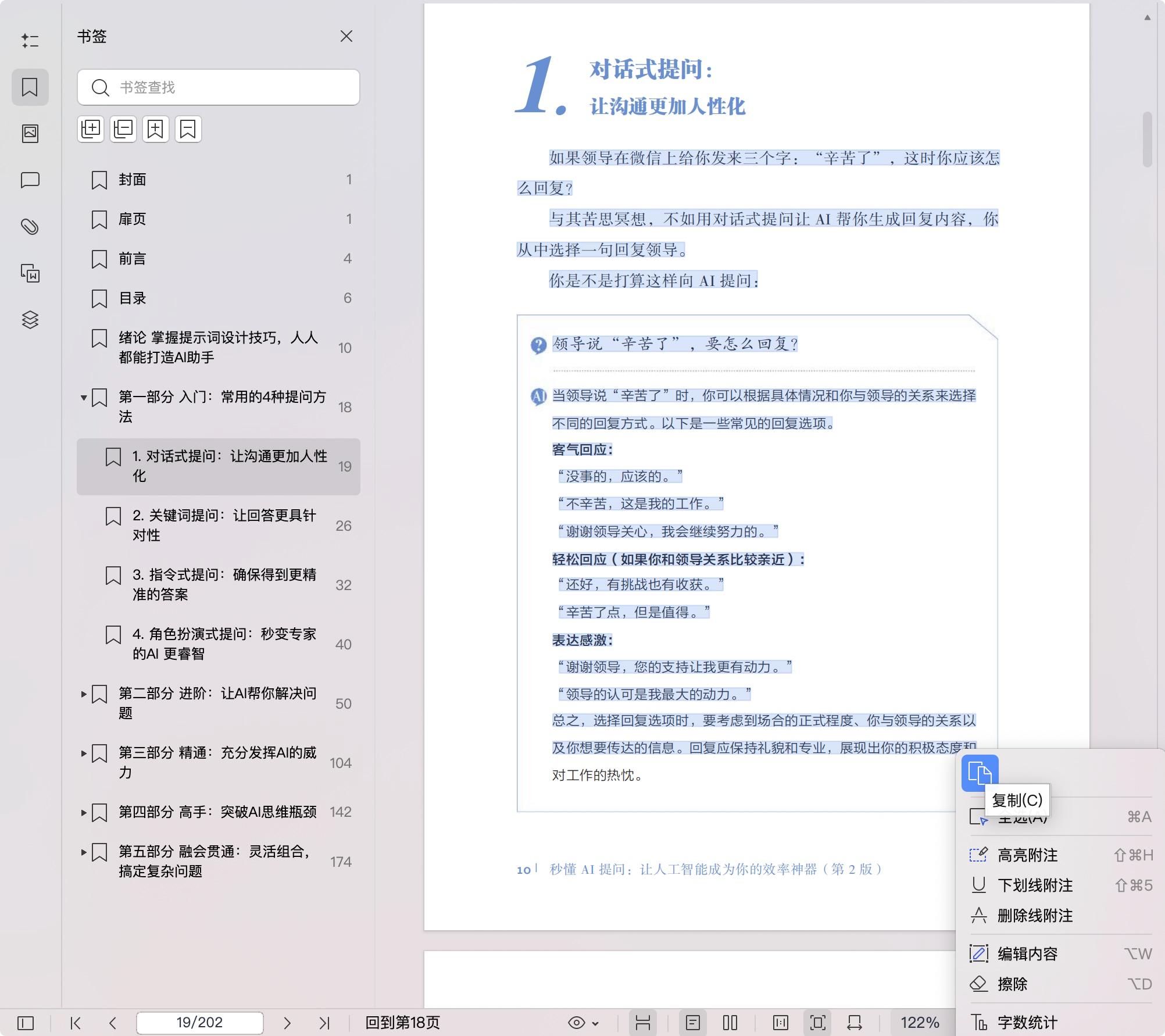Toggle two-page view mode
Viewport: 1165px width, 1036px height.
pos(730,1023)
